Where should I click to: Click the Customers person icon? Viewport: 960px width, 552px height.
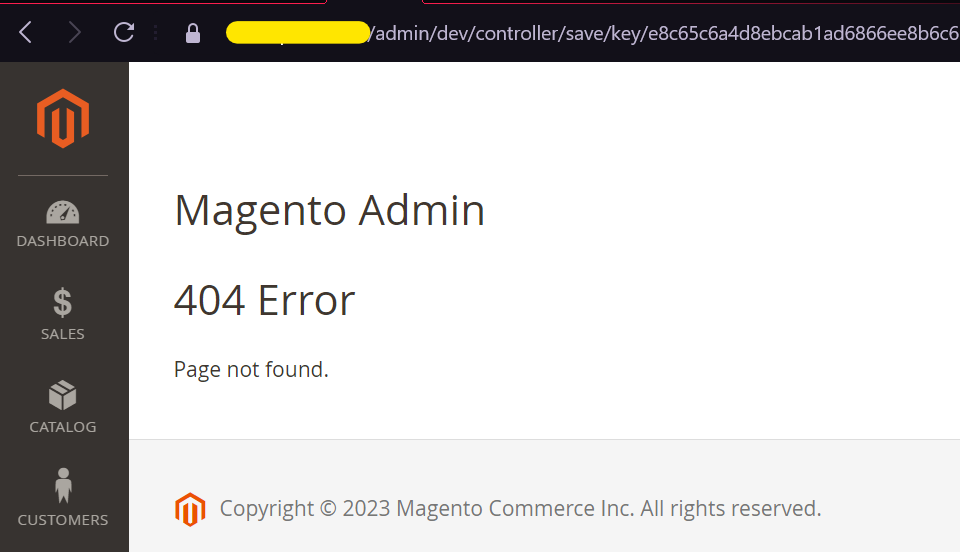(x=63, y=487)
